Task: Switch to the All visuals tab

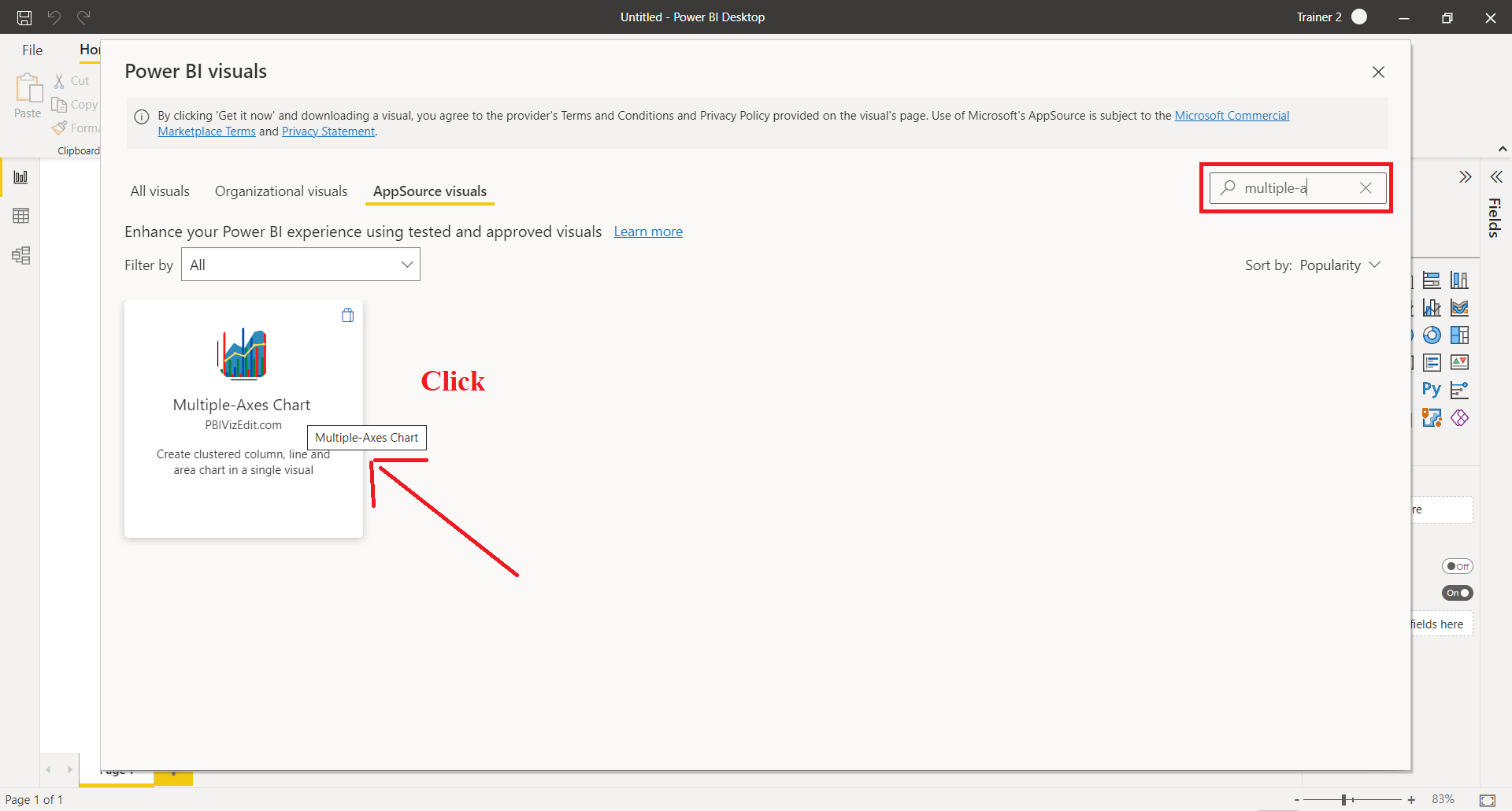Action: (x=159, y=191)
